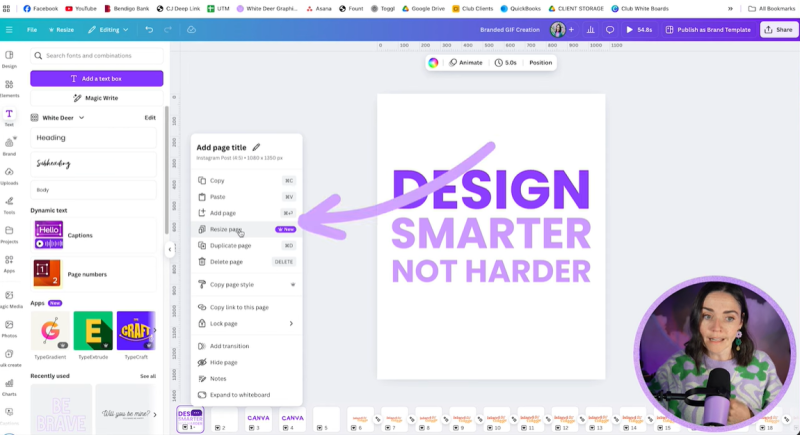Open the Apps panel in sidebar

click(9, 264)
